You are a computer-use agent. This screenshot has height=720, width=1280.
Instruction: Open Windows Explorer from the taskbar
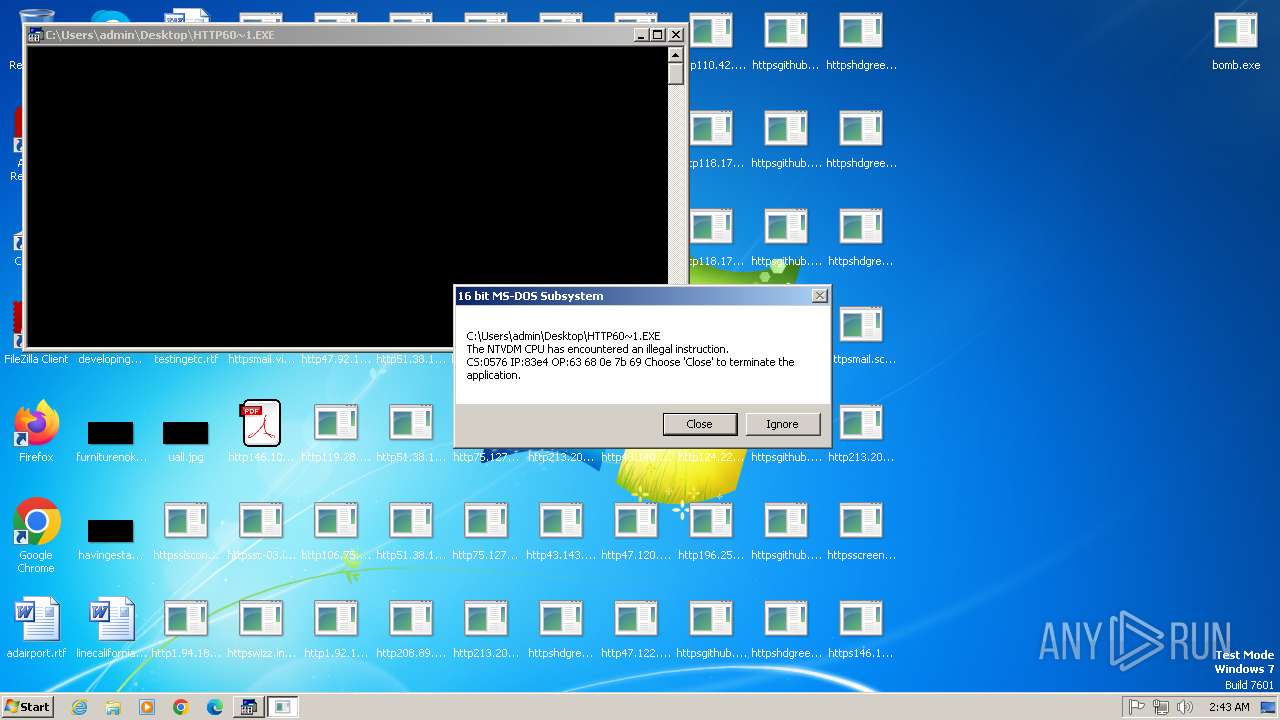click(x=113, y=707)
